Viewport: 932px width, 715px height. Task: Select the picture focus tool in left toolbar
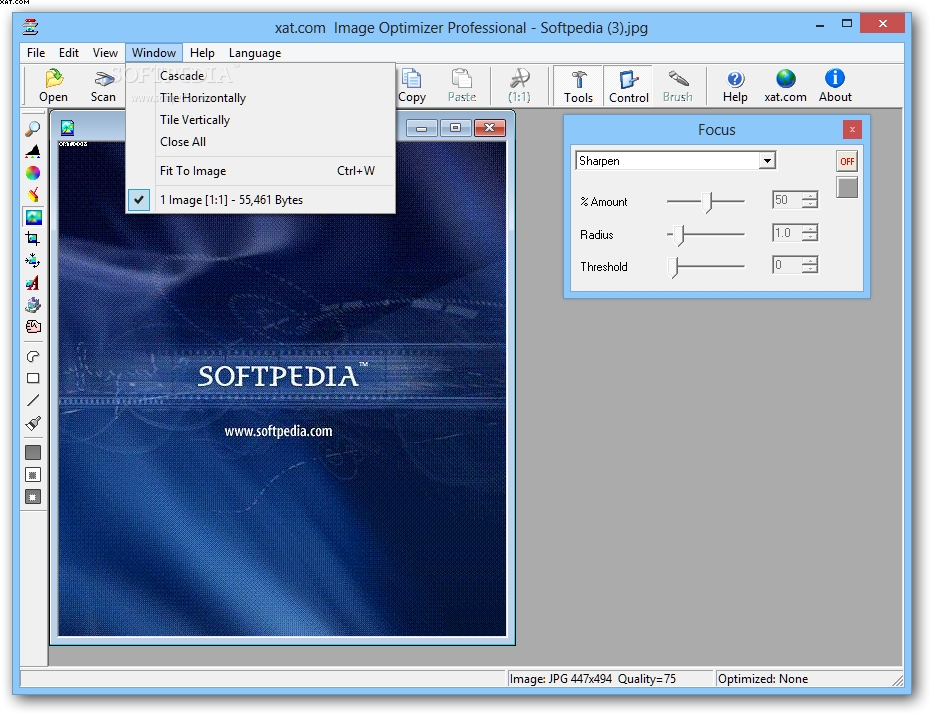[33, 217]
